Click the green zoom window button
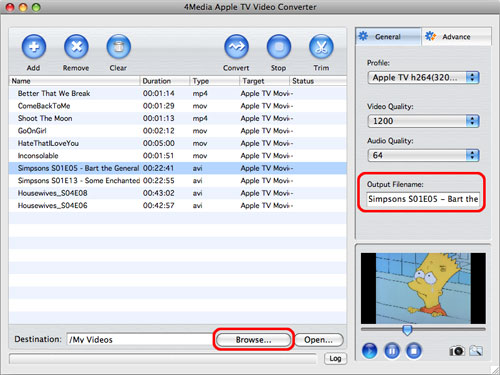 tap(36, 7)
